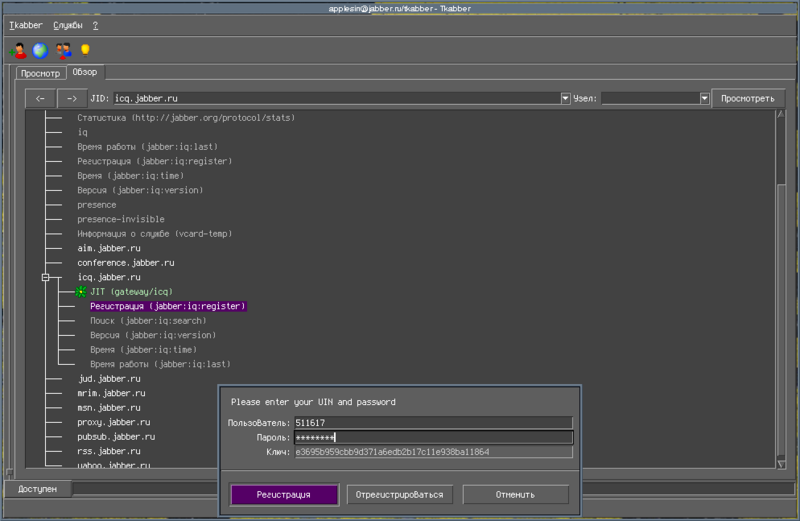The image size is (800, 521).
Task: Open the Доступен status selector
Action: (36, 489)
